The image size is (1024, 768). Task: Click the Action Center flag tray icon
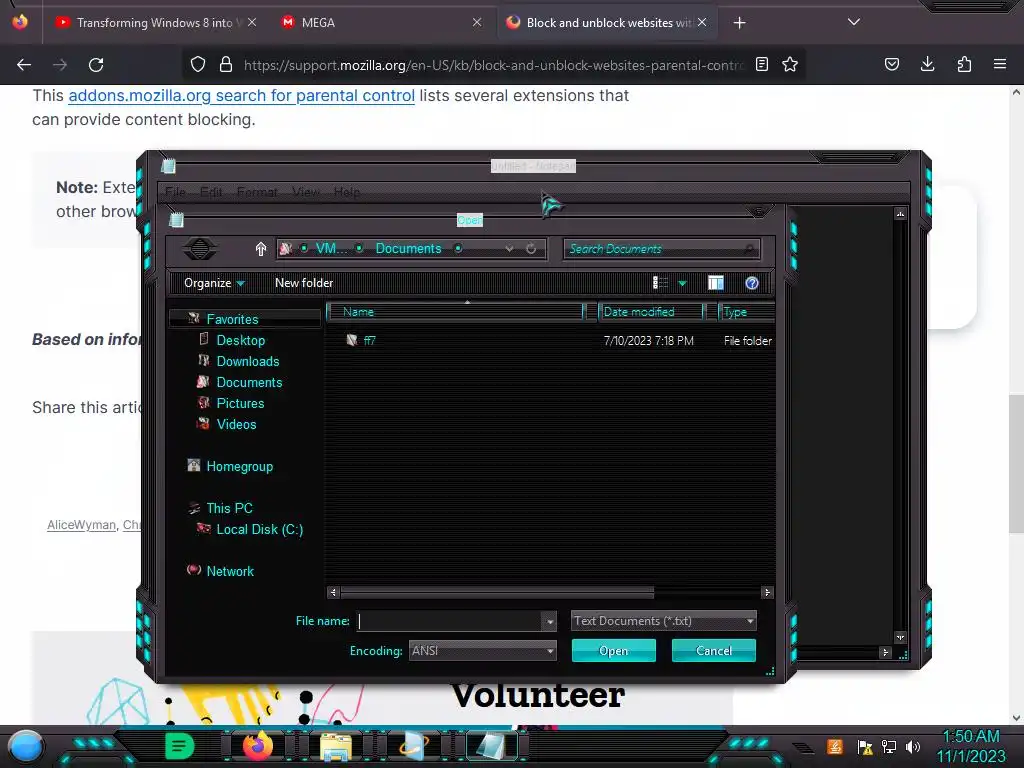[865, 747]
